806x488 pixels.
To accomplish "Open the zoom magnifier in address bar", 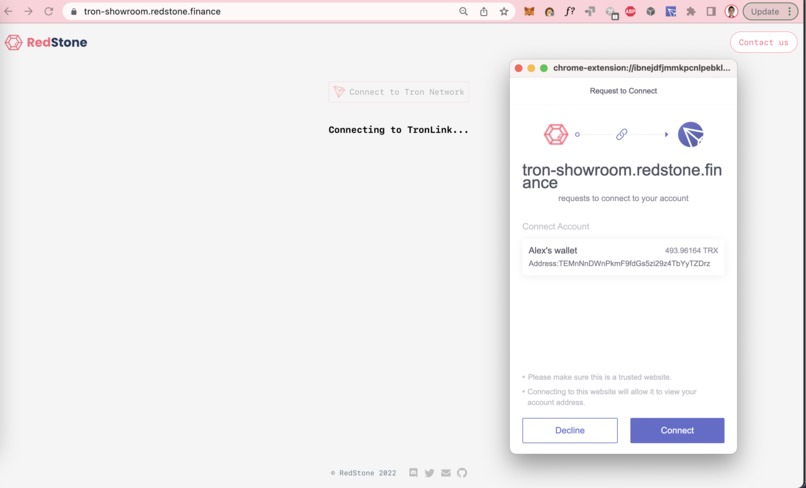I will click(463, 11).
